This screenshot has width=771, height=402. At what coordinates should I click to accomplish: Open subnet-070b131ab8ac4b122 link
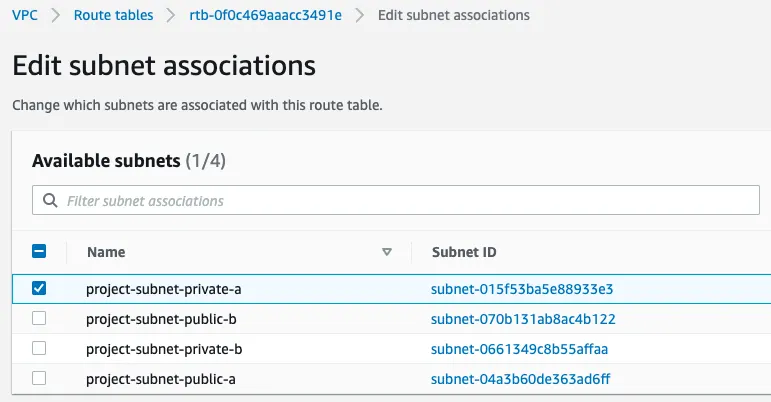coord(523,319)
